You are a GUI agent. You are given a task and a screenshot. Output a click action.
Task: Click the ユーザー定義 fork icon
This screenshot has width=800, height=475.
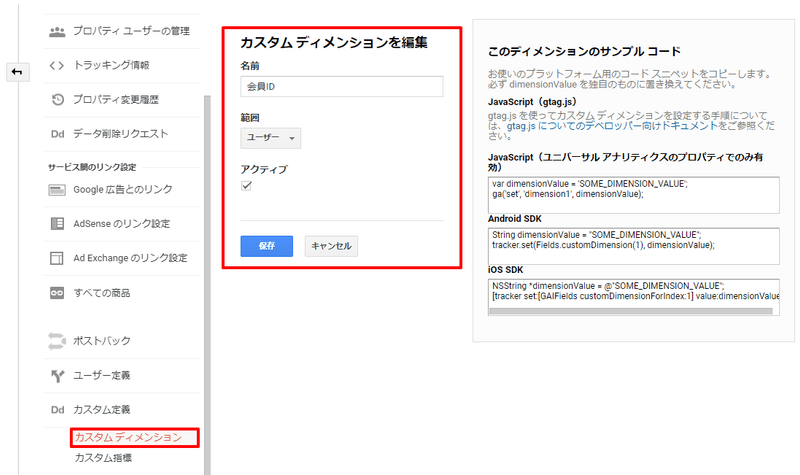(58, 376)
